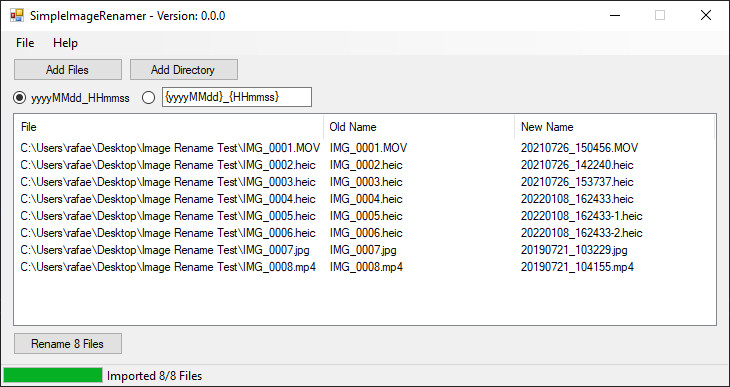
Task: Click old name cell IMG_0002.heic
Action: (366, 165)
